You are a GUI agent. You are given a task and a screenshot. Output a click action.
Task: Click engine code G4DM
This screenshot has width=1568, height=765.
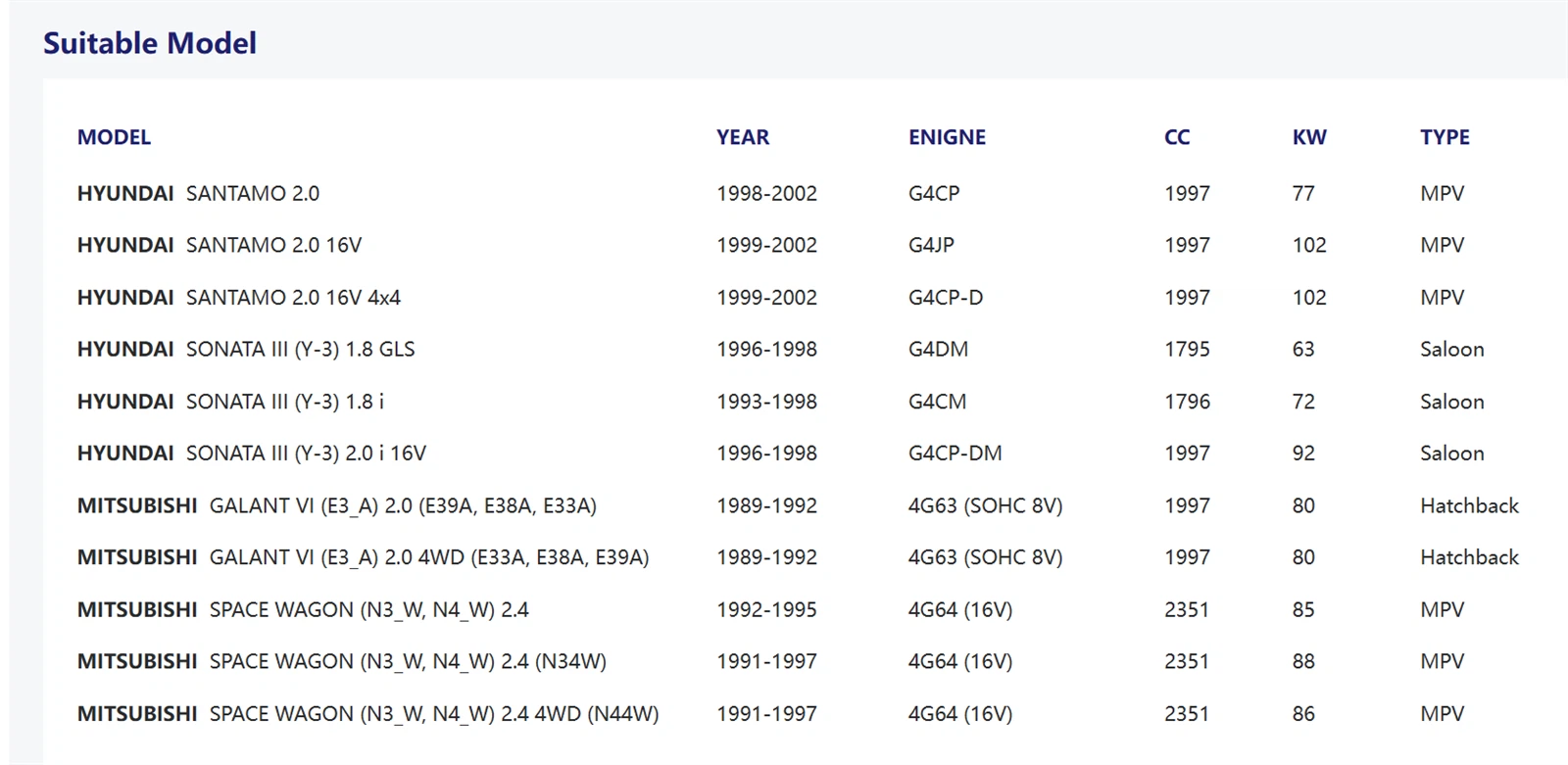[x=938, y=350]
